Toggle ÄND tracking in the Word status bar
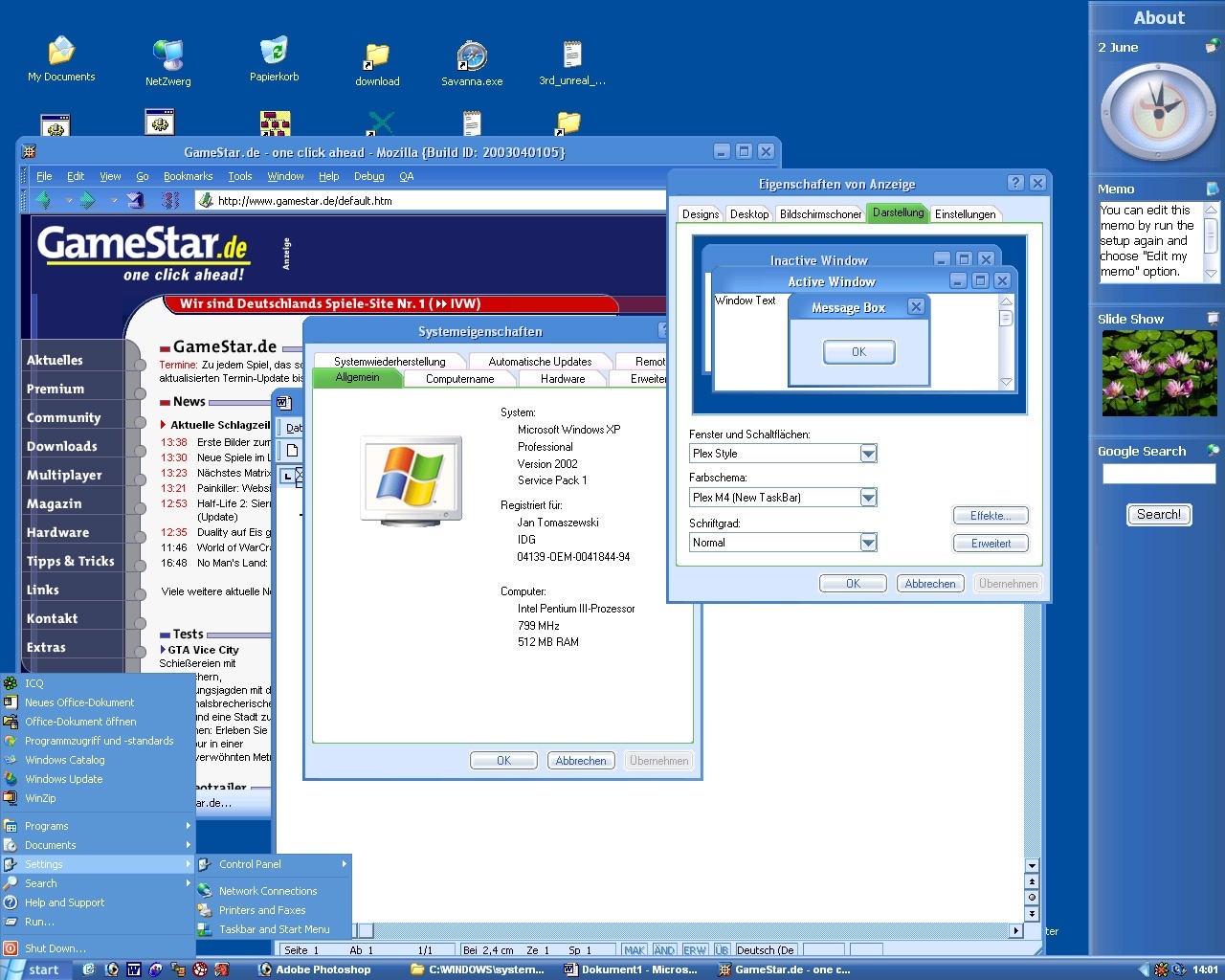 (664, 949)
